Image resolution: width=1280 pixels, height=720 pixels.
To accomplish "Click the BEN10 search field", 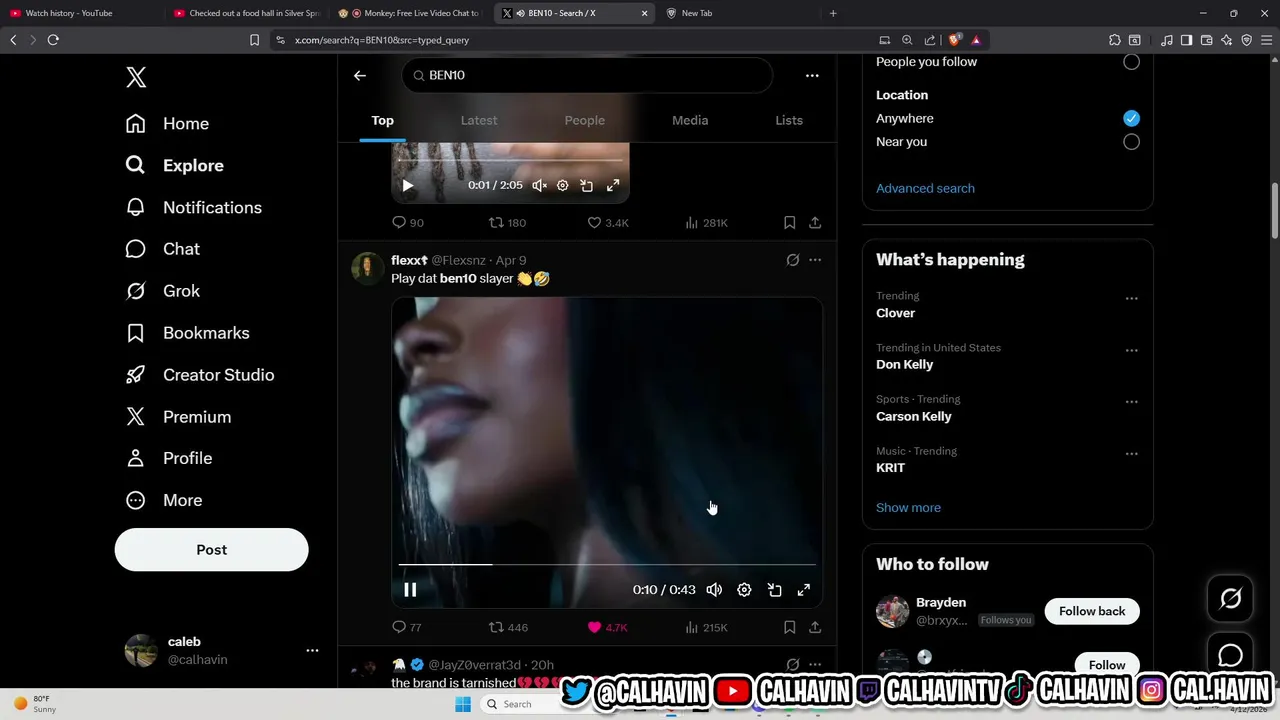I will (588, 75).
